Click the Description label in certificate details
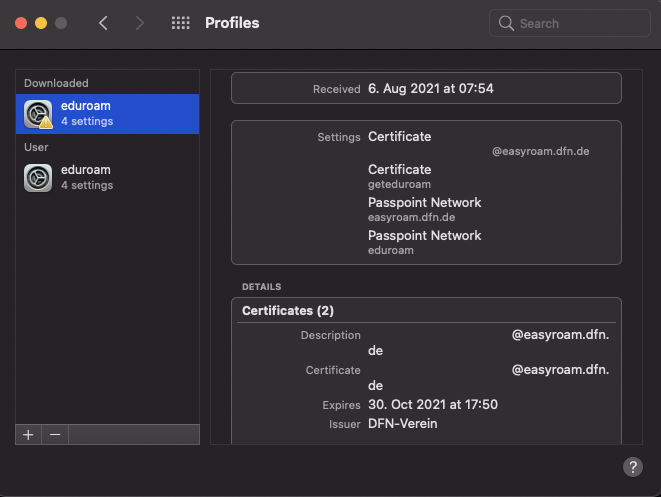Screen dimensions: 661x497 330,335
